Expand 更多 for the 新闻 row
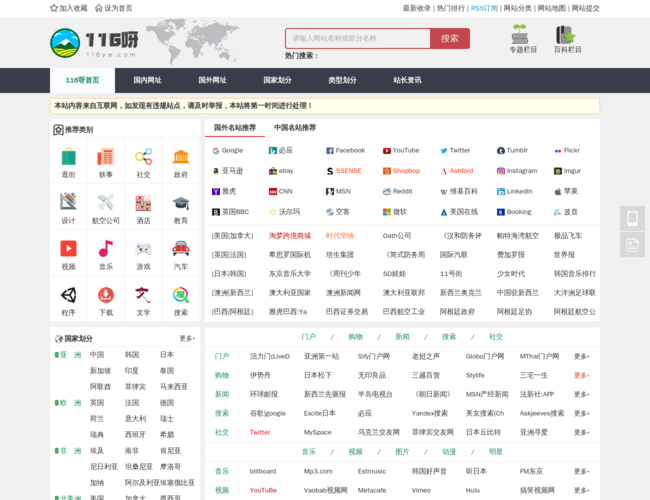 coord(582,395)
